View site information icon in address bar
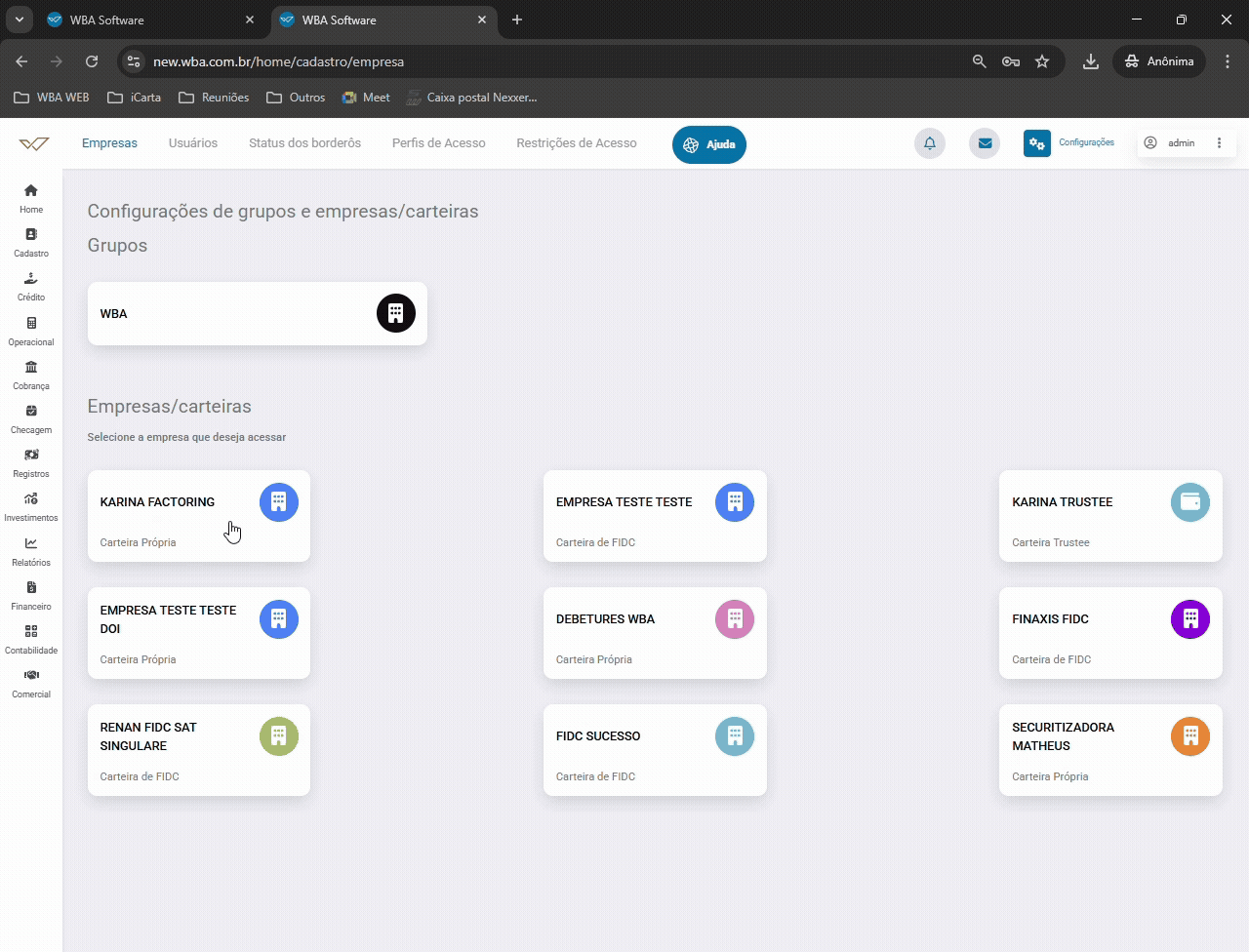Image resolution: width=1249 pixels, height=952 pixels. click(x=134, y=61)
